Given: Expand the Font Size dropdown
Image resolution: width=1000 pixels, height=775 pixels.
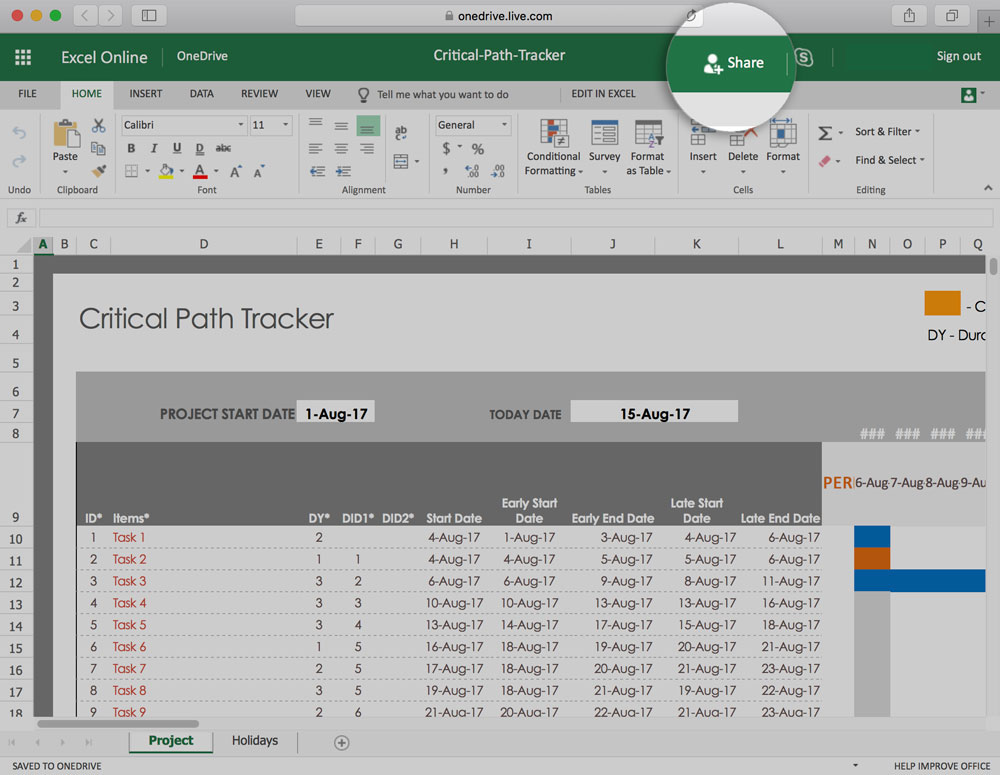Looking at the screenshot, I should (x=284, y=124).
